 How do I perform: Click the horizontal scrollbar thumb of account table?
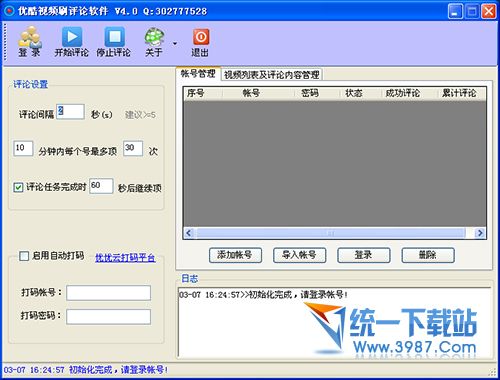pos(331,233)
